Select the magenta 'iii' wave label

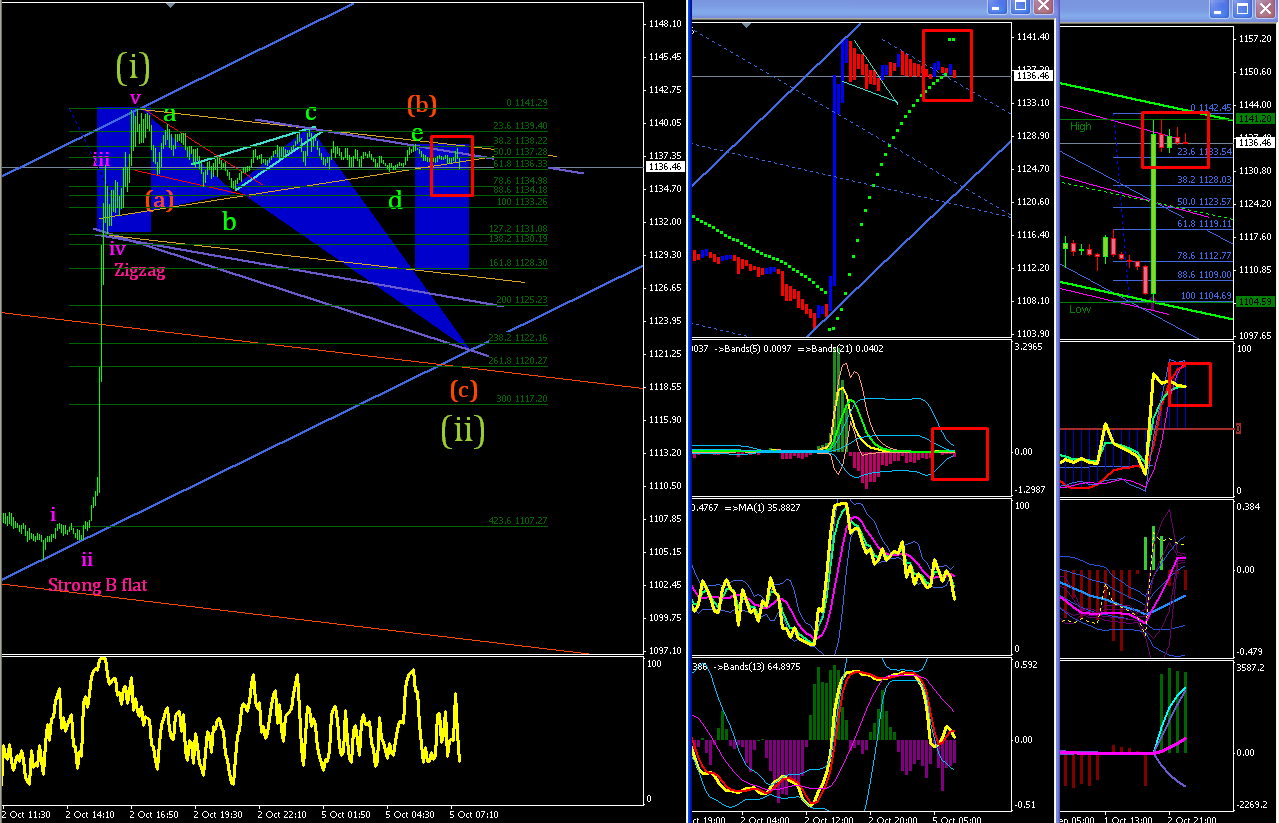tap(101, 160)
